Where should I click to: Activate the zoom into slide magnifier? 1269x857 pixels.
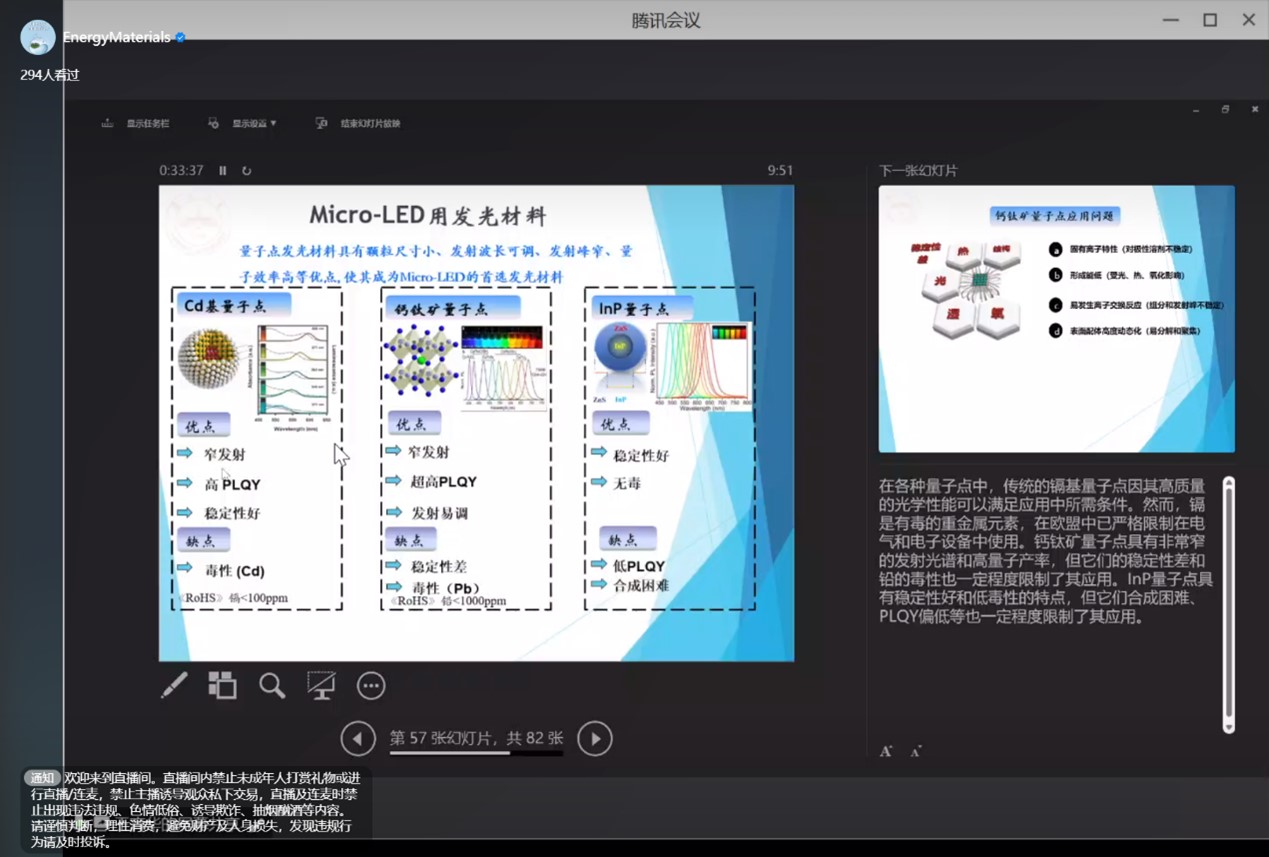pyautogui.click(x=272, y=685)
